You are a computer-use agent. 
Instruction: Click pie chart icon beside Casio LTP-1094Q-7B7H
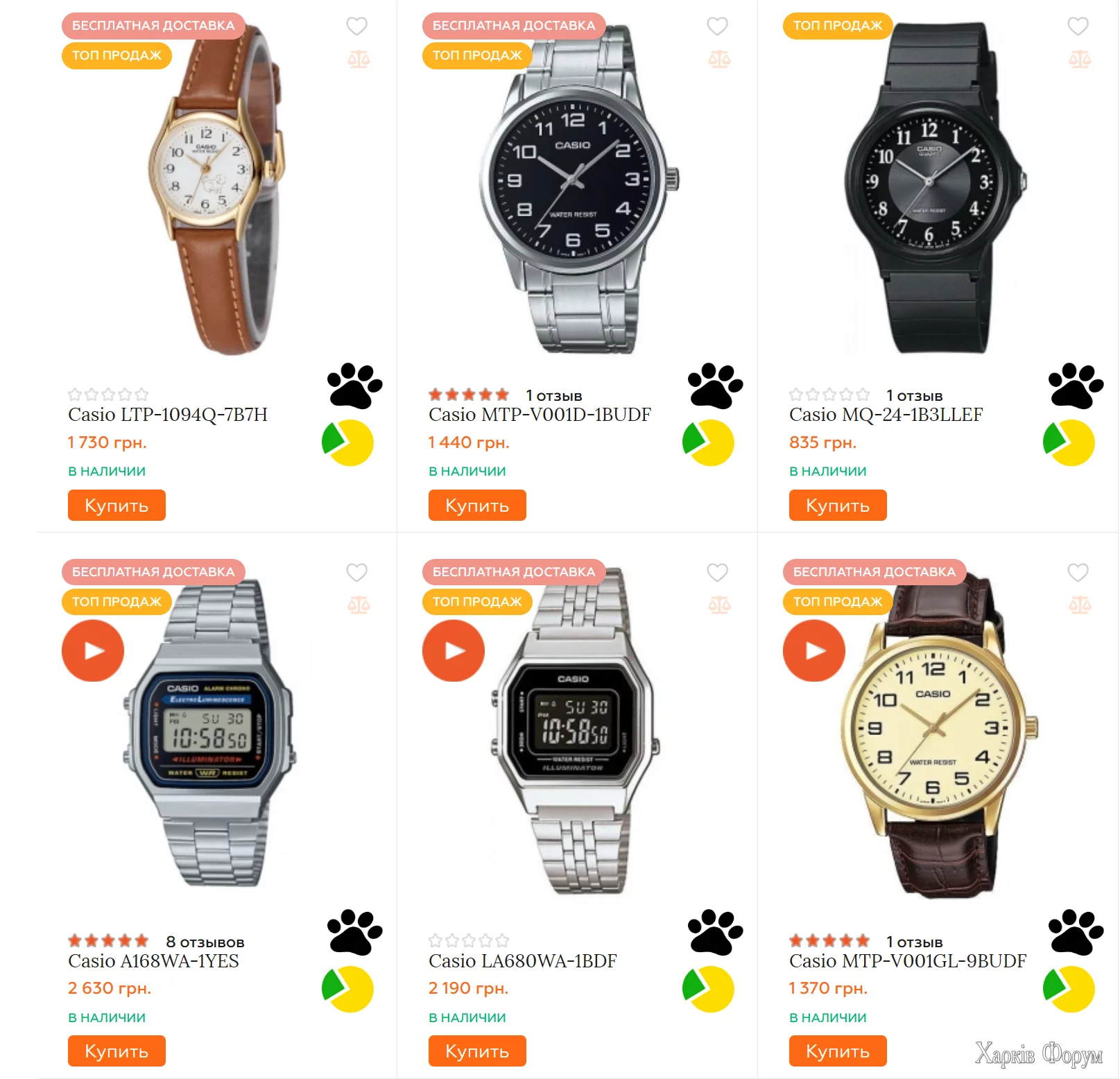[x=347, y=442]
